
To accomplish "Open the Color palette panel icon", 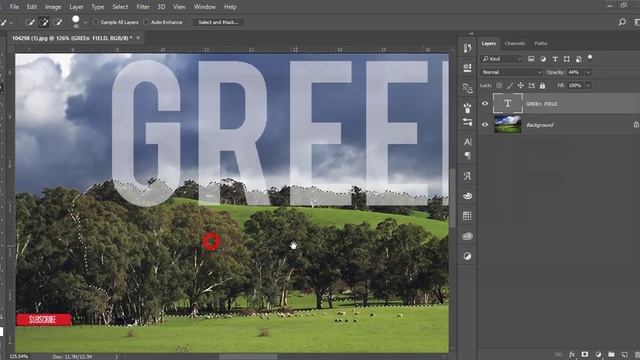I will pos(467,196).
